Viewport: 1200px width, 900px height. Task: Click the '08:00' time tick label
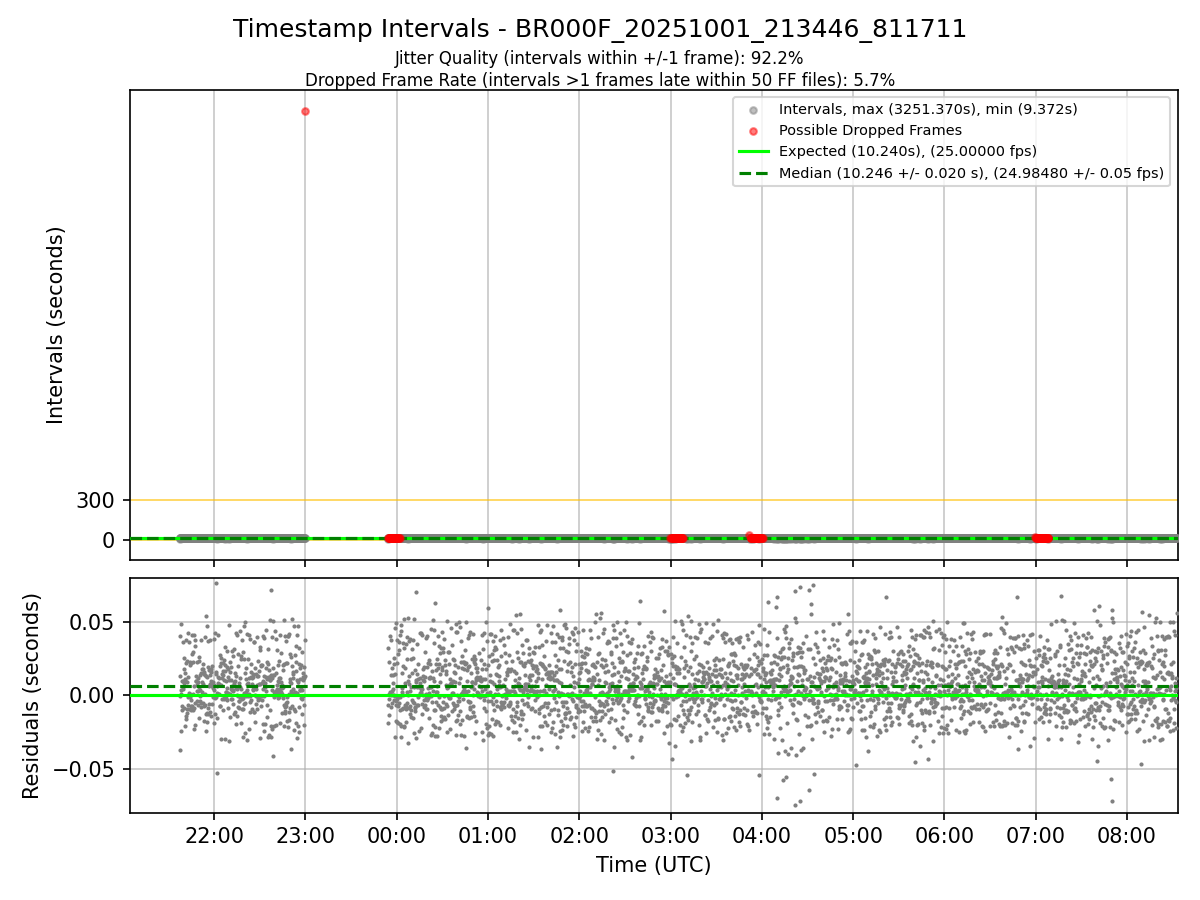click(x=1127, y=836)
